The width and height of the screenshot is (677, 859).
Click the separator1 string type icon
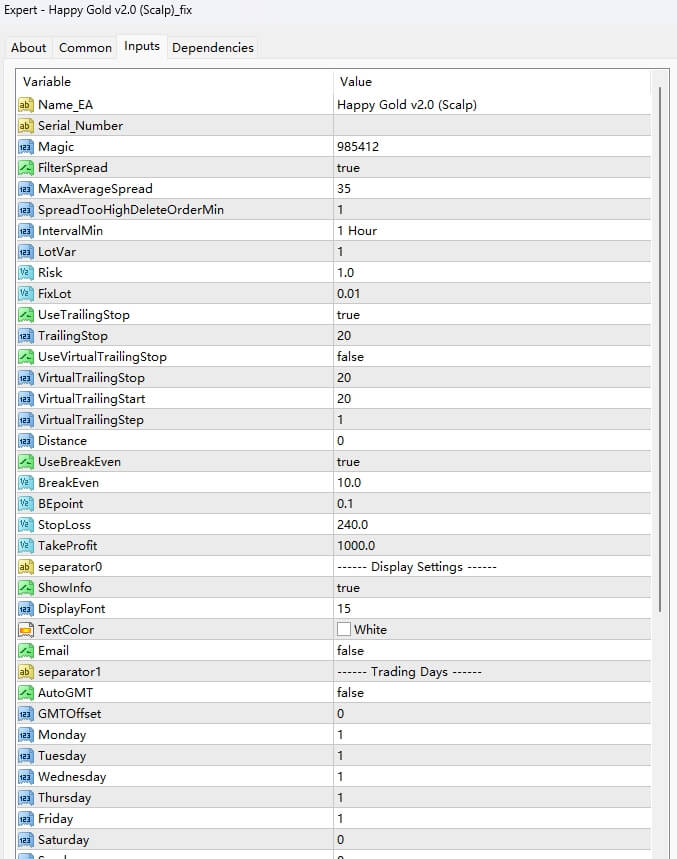[26, 672]
